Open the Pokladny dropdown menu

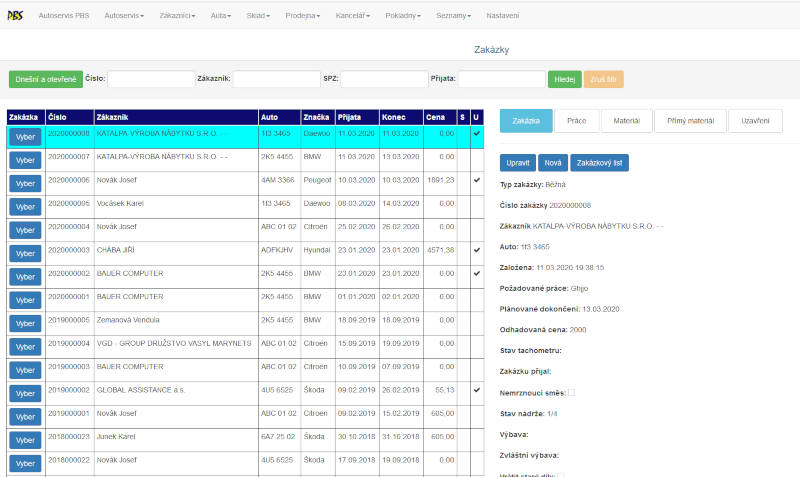point(403,16)
